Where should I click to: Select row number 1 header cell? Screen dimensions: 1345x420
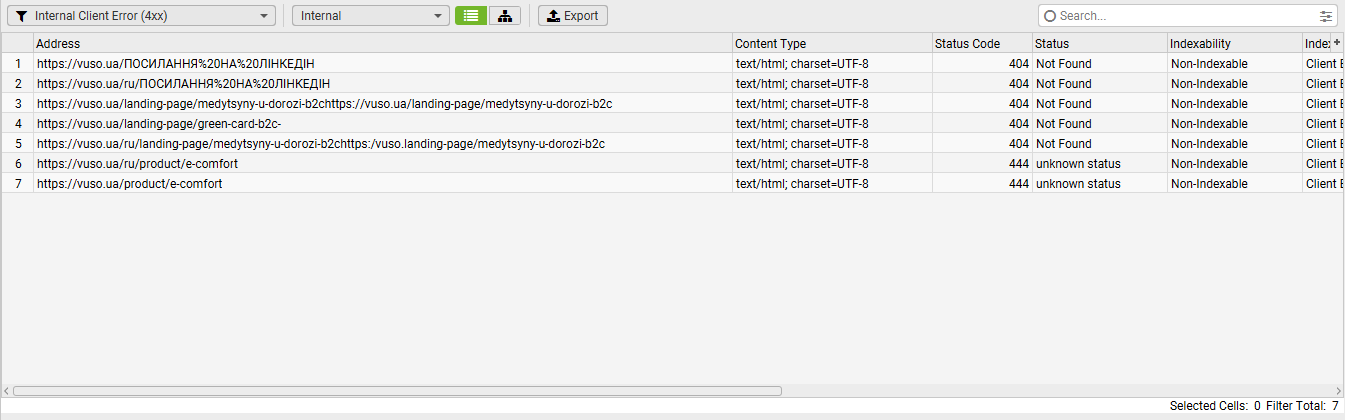click(x=17, y=64)
